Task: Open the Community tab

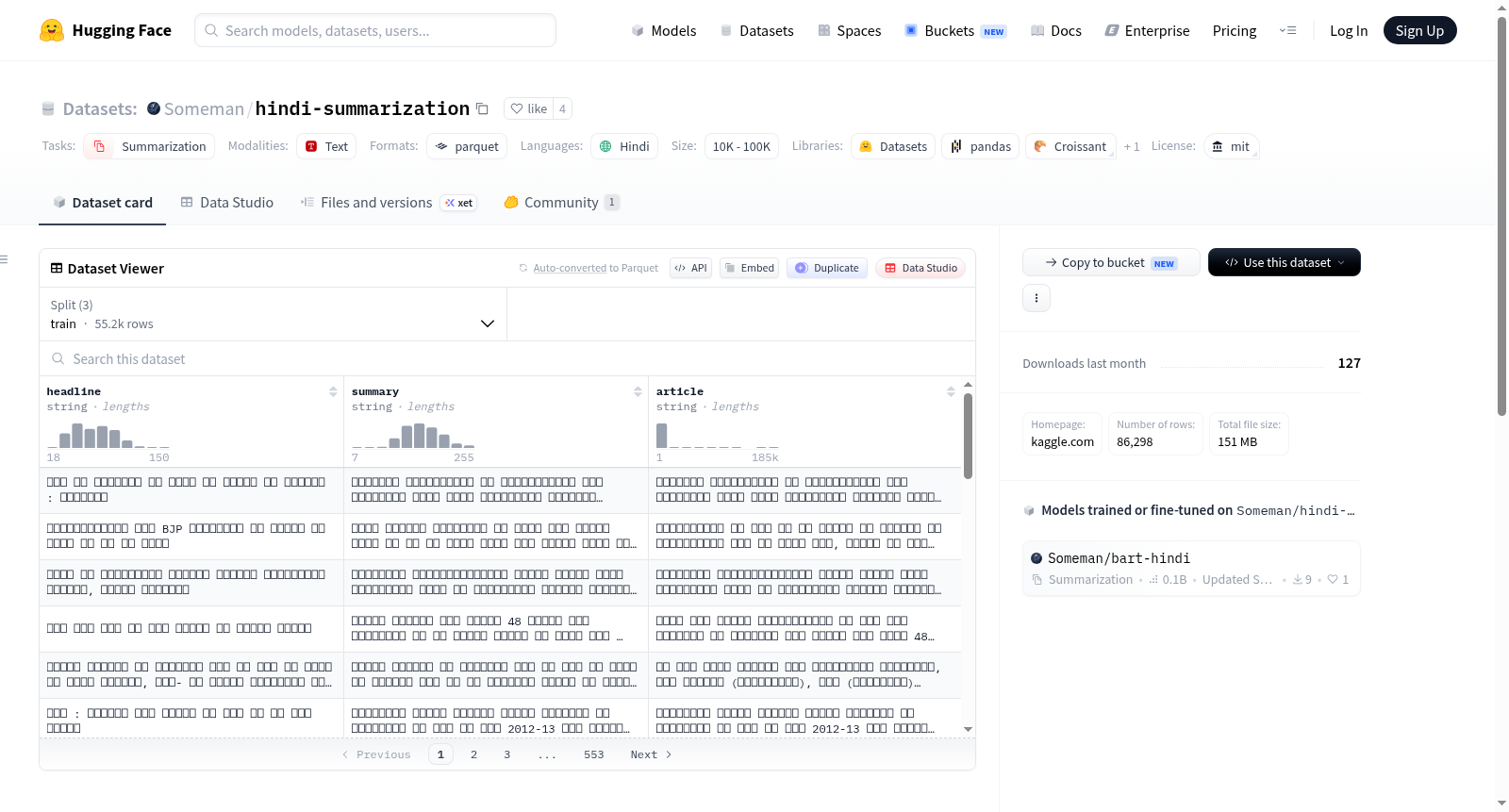Action: point(561,203)
